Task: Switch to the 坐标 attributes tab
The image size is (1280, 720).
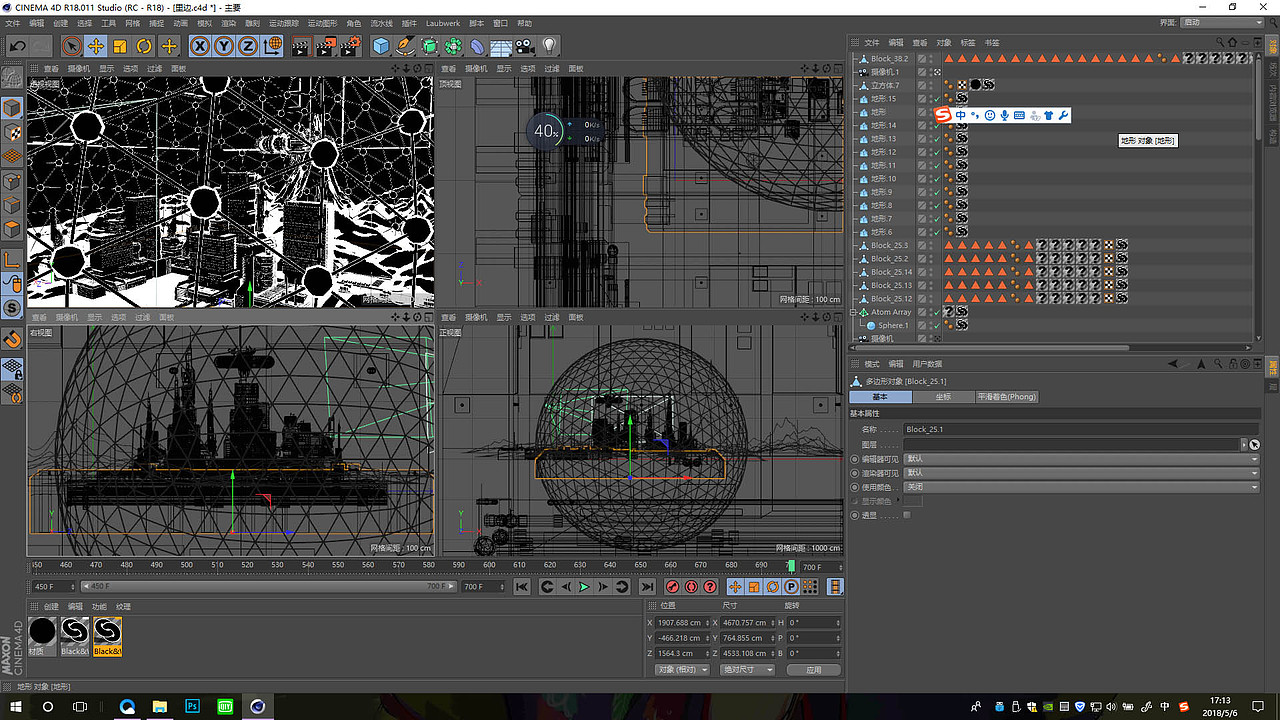Action: [x=943, y=397]
